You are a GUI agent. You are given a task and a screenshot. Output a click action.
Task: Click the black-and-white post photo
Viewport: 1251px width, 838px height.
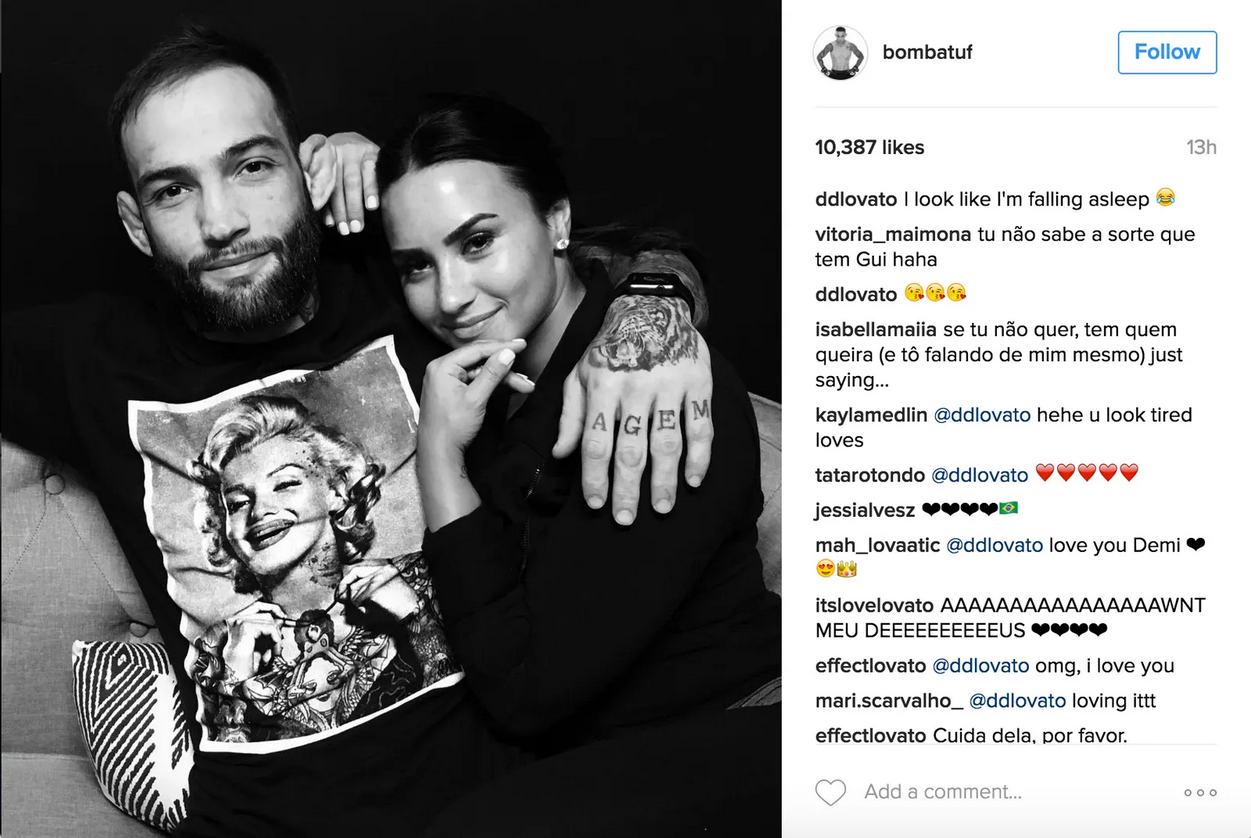click(x=391, y=419)
